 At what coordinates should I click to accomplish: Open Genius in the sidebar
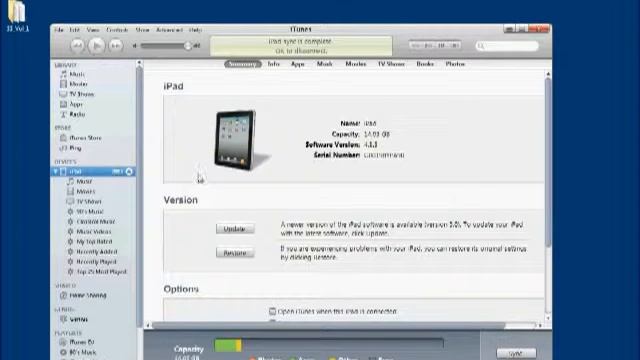78,319
